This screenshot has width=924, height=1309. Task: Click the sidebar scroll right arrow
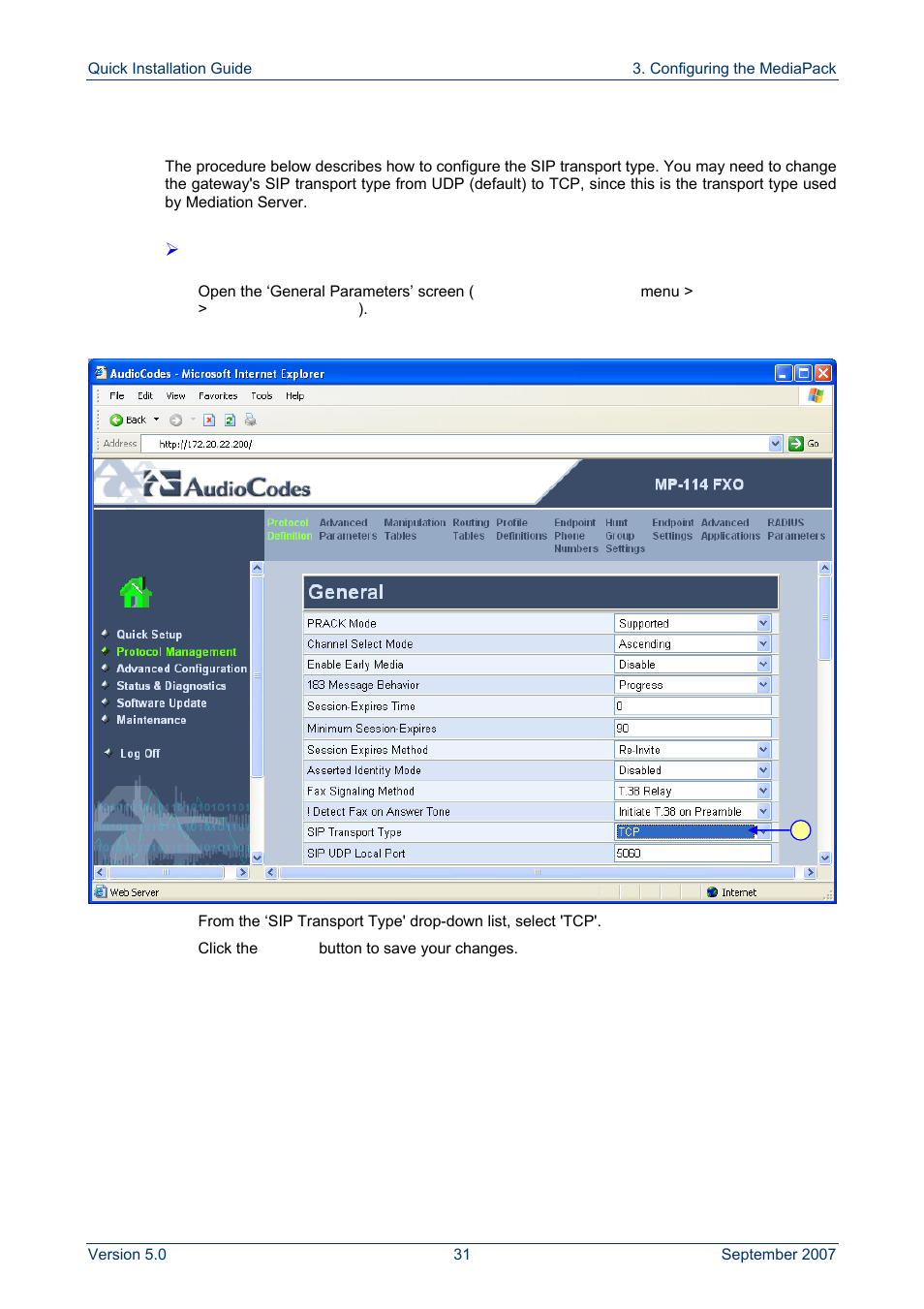click(x=243, y=872)
